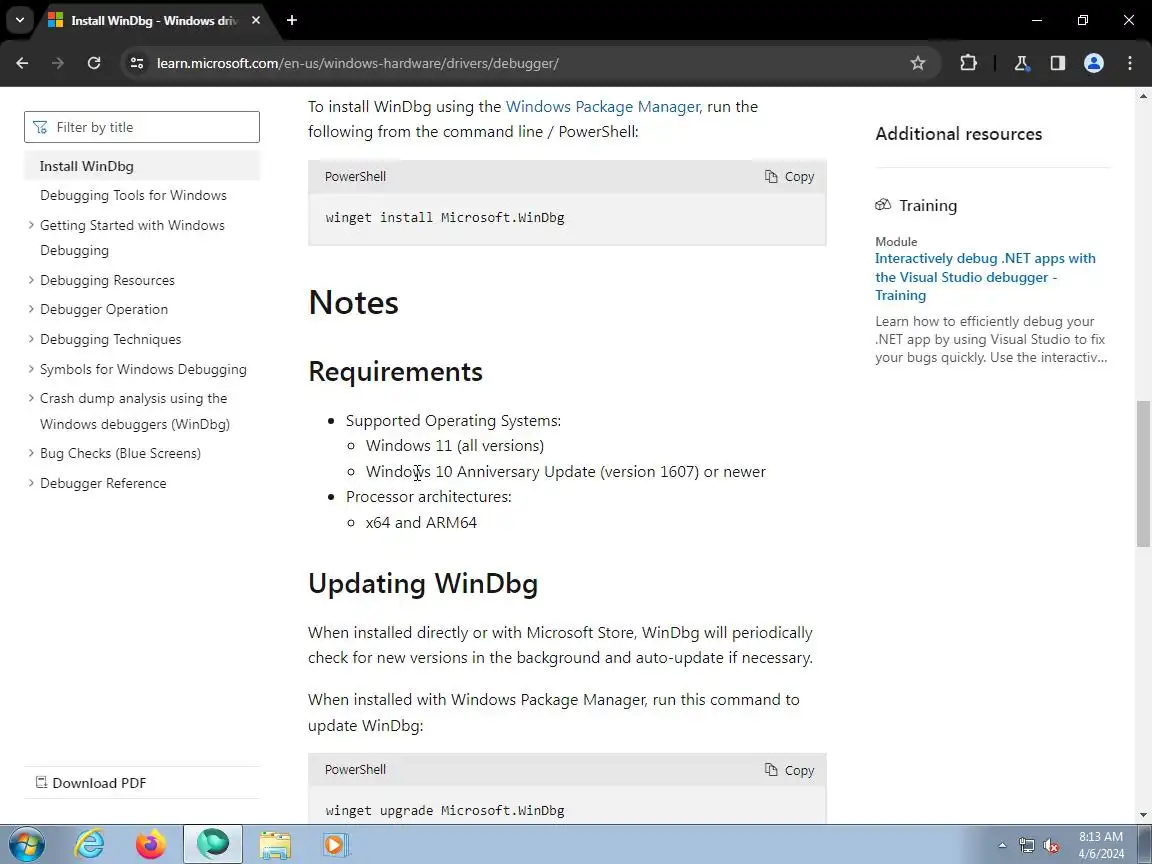Open the tab search dropdown arrow
1152x864 pixels.
tap(20, 20)
